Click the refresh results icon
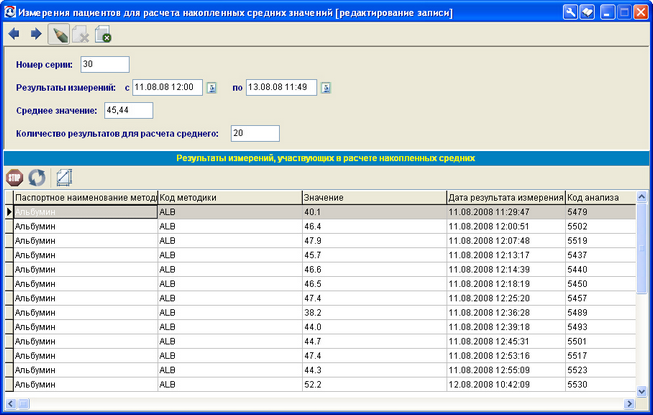Viewport: 653px width, 415px height. pyautogui.click(x=37, y=177)
